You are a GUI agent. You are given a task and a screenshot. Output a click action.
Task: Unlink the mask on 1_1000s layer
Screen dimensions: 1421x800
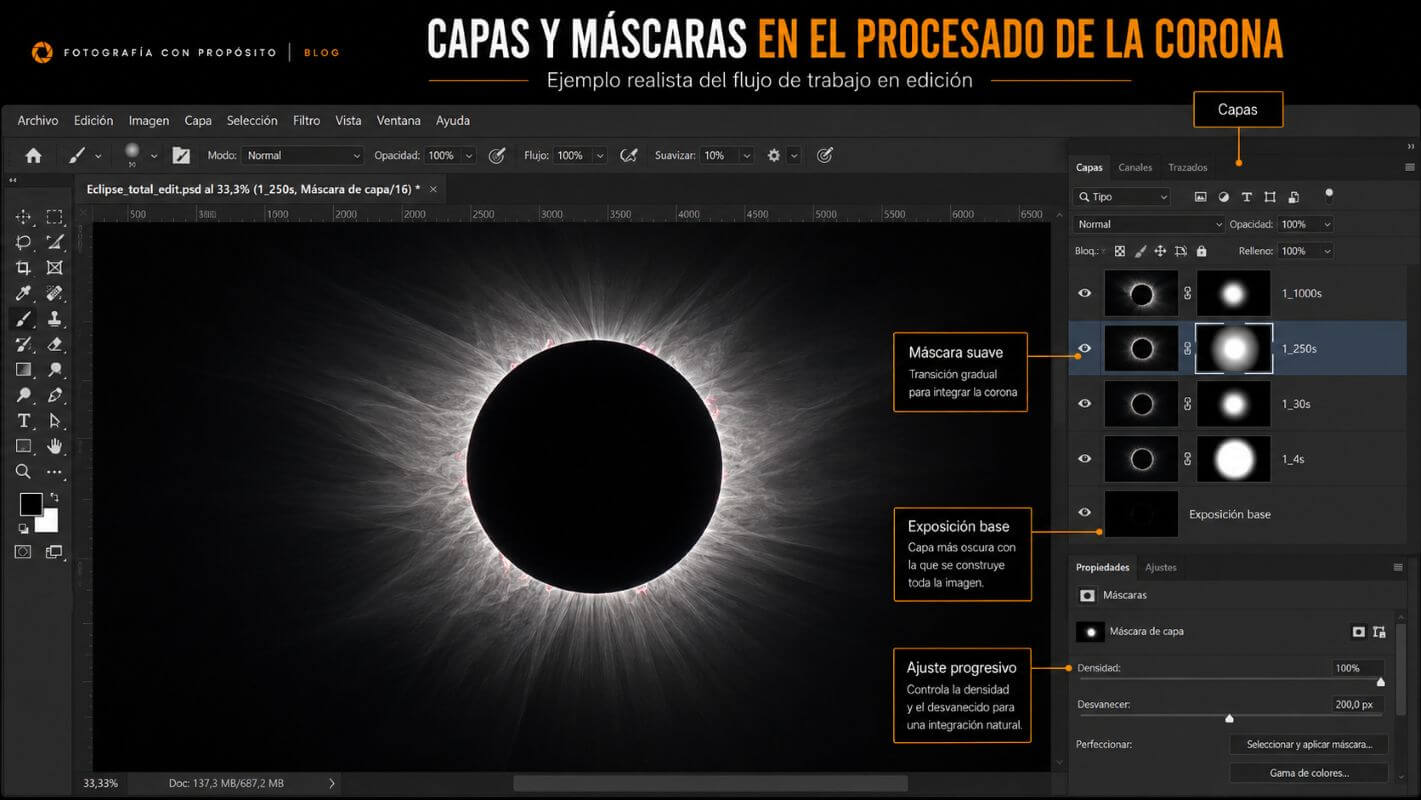pyautogui.click(x=1187, y=293)
